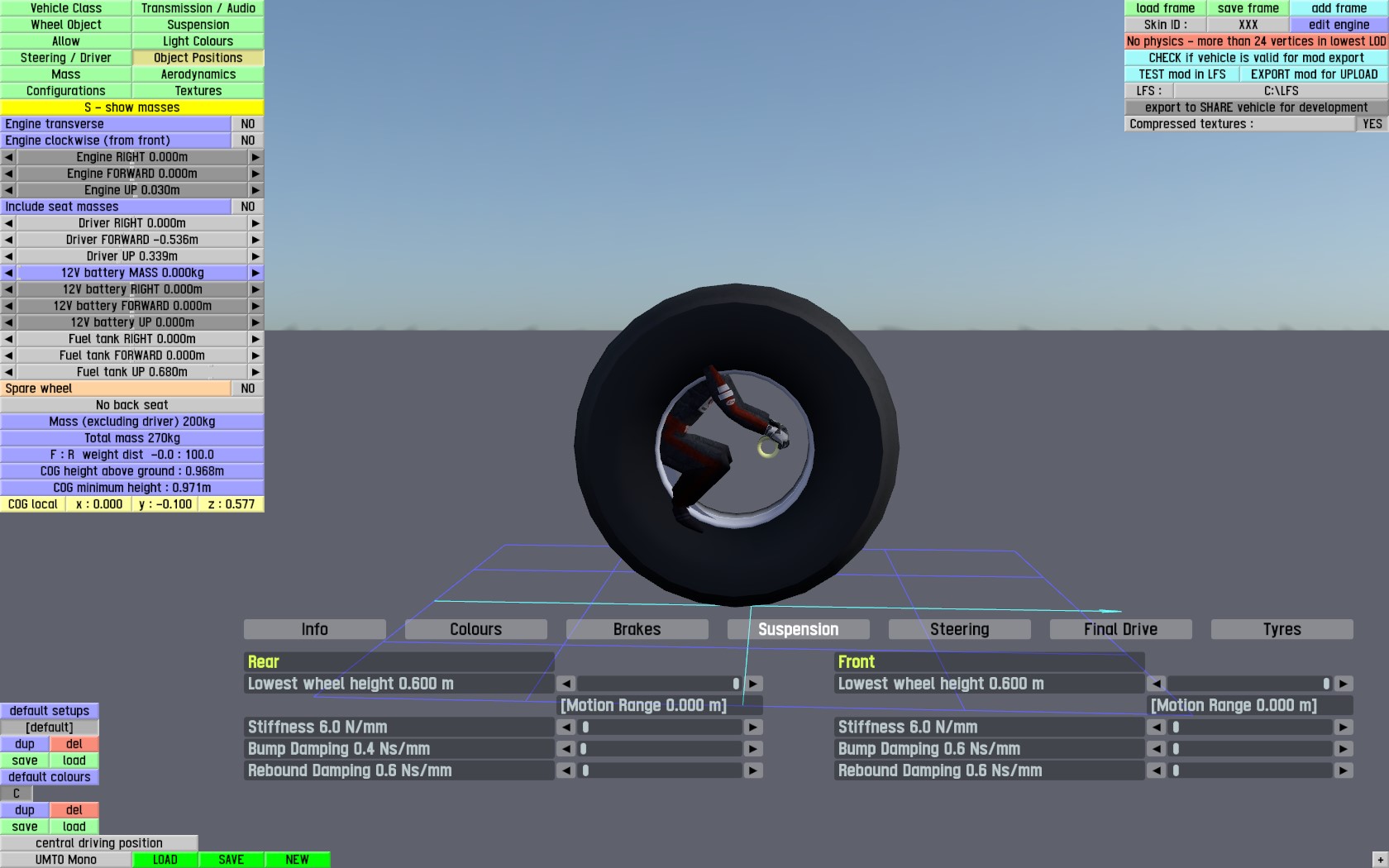Increase Engine RIGHT with right arrow

[255, 157]
